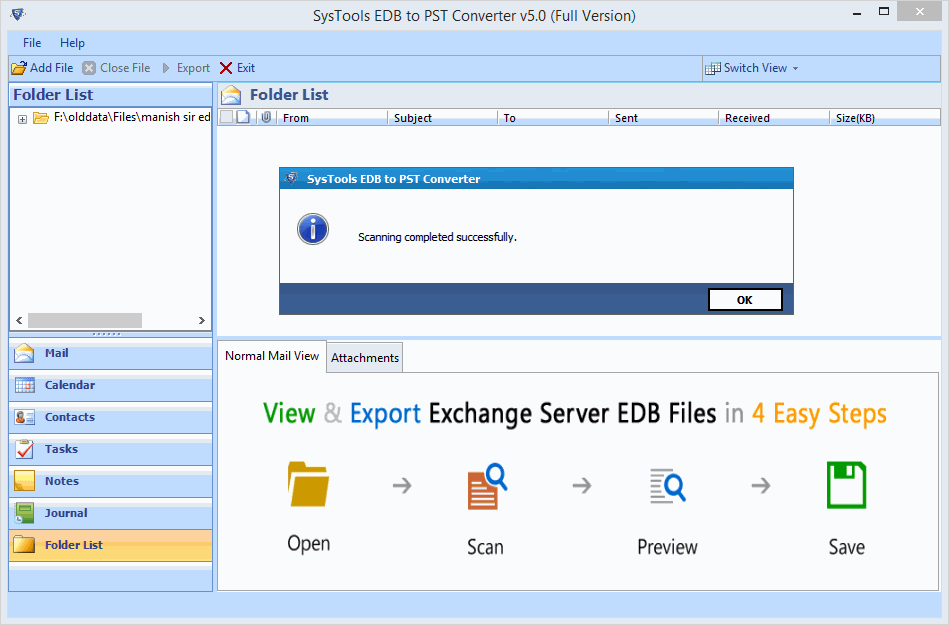Click OK in the scanning completed dialog

pyautogui.click(x=745, y=300)
